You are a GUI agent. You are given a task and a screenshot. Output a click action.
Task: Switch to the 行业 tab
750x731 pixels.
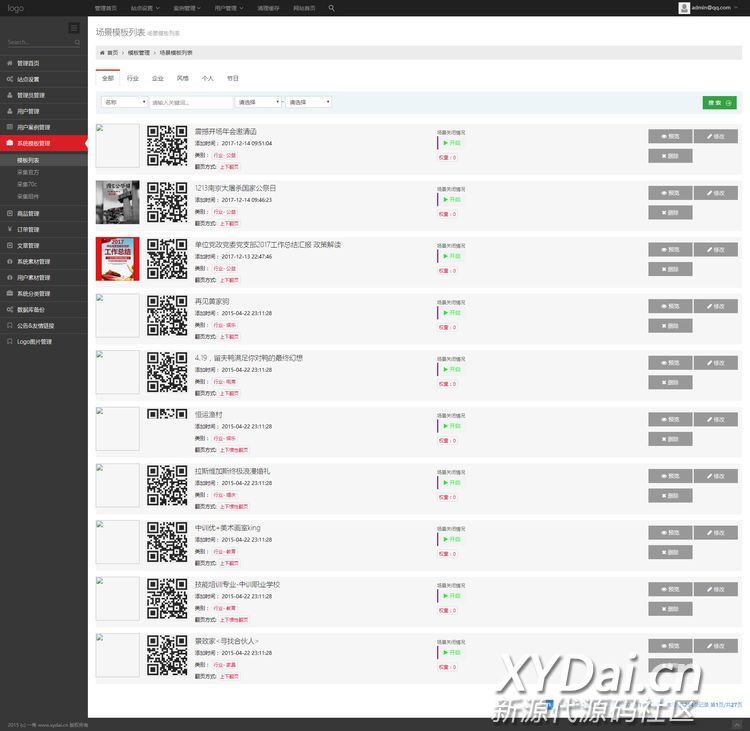(x=132, y=78)
